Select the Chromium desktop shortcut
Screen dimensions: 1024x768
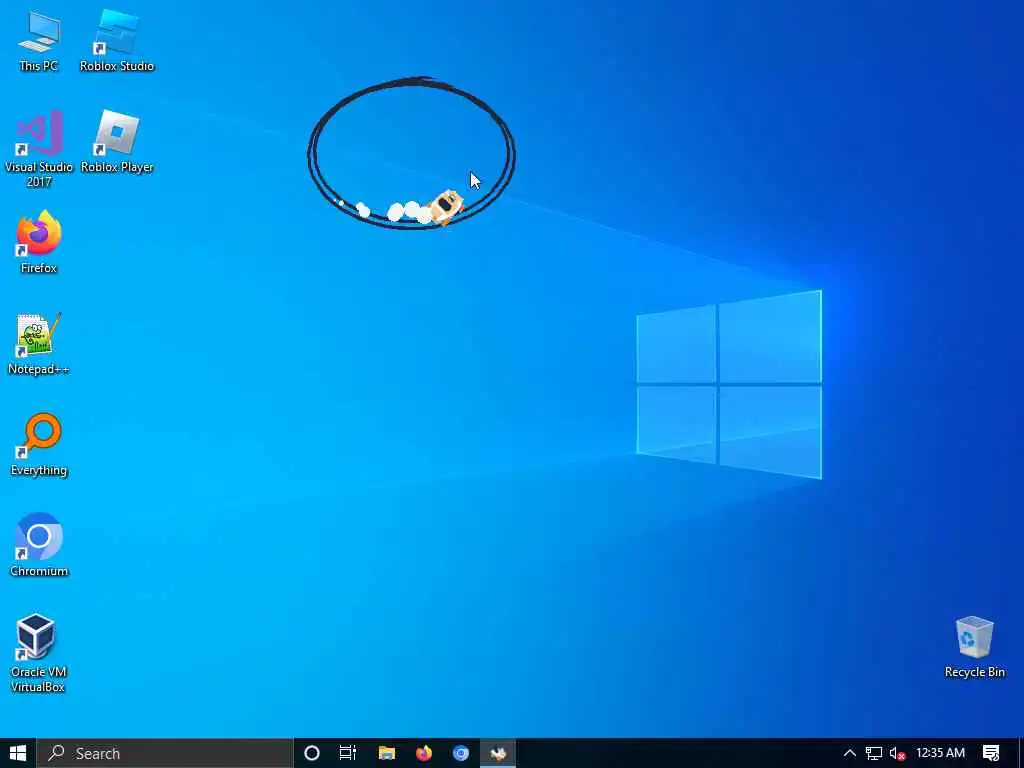(x=39, y=546)
